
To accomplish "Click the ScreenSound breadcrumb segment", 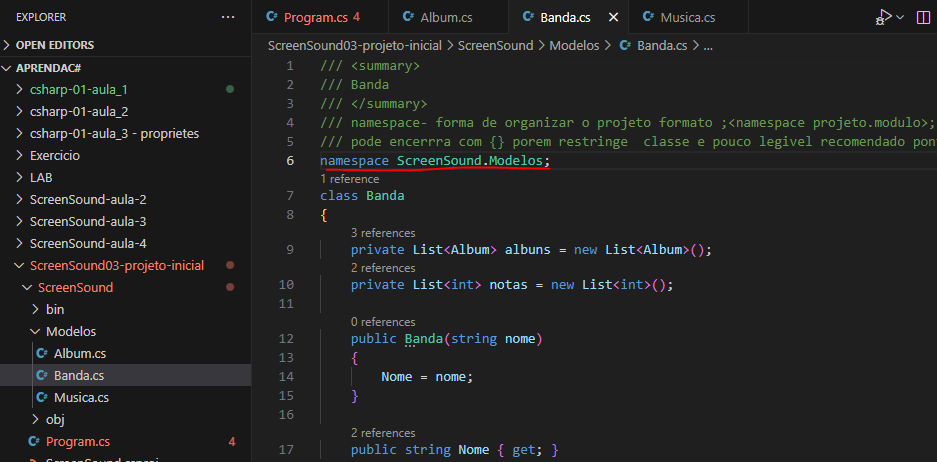I will point(496,45).
